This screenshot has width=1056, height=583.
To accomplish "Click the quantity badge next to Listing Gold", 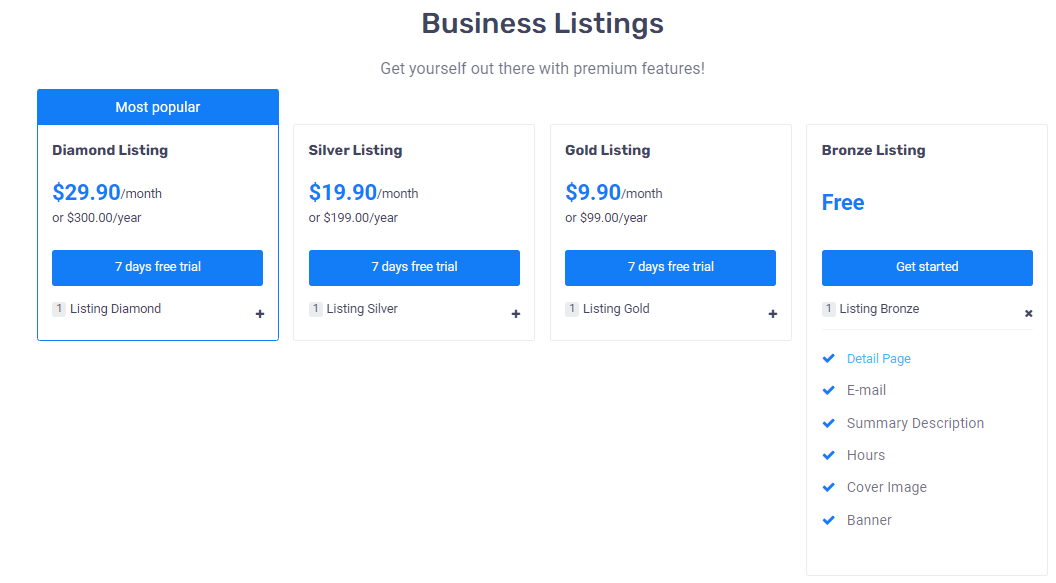I will point(571,309).
